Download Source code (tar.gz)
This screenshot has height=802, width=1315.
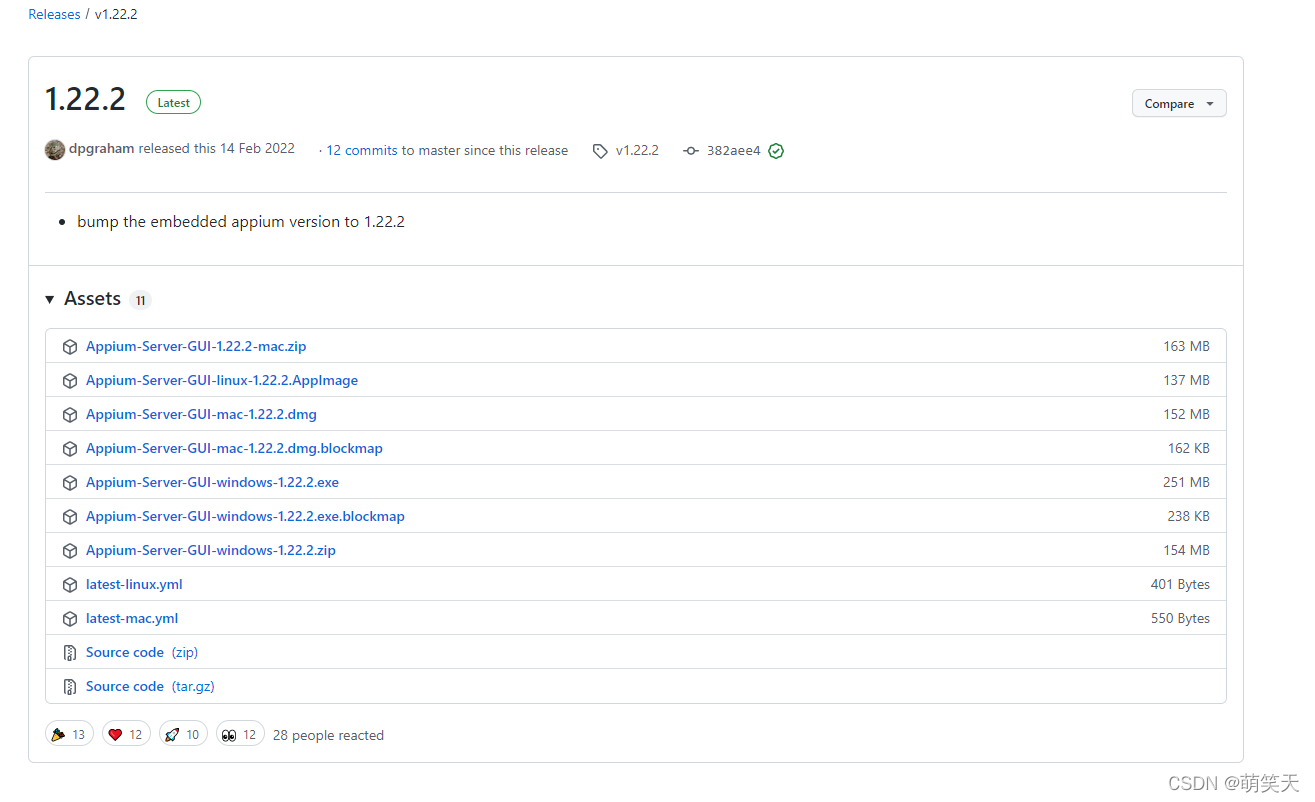[x=150, y=686]
